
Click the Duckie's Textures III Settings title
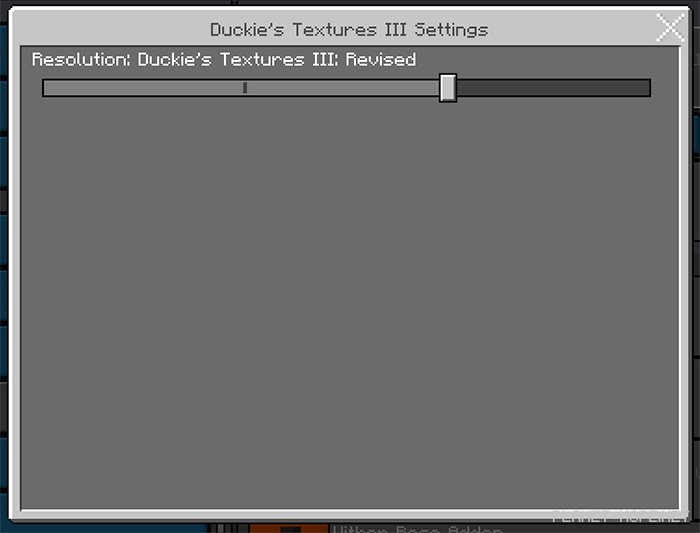pos(349,30)
